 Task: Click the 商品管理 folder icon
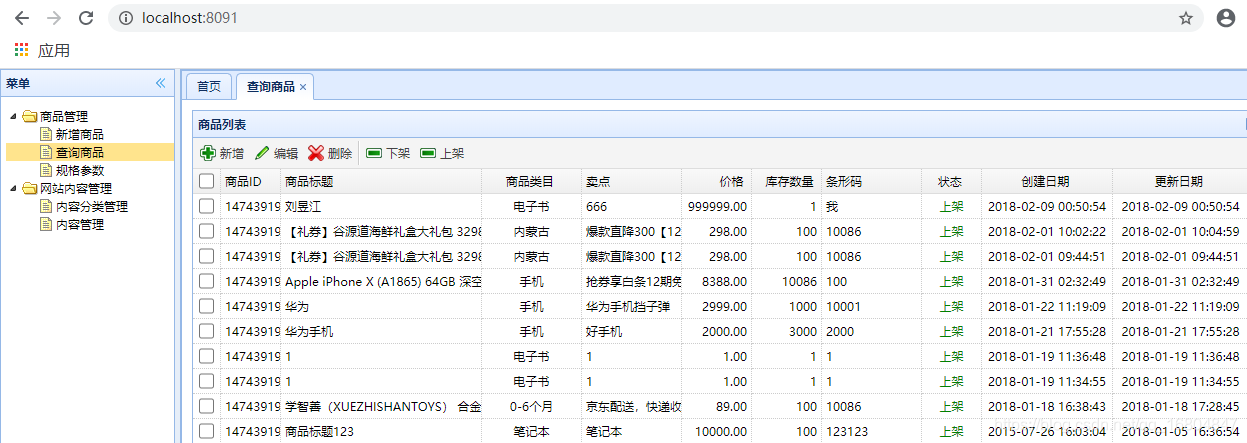pyautogui.click(x=30, y=116)
